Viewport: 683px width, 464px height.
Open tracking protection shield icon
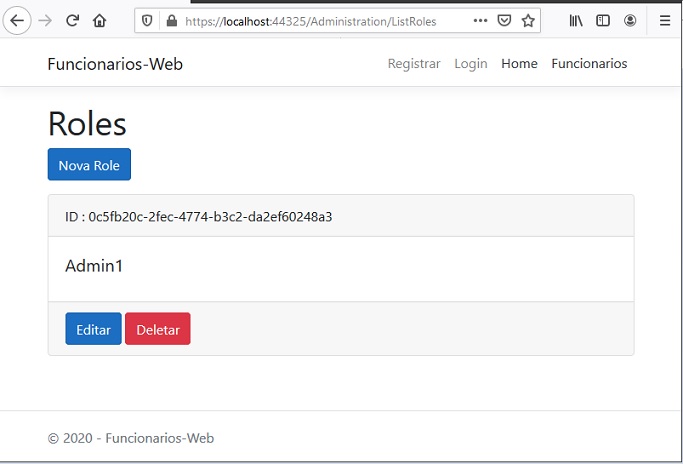(147, 20)
